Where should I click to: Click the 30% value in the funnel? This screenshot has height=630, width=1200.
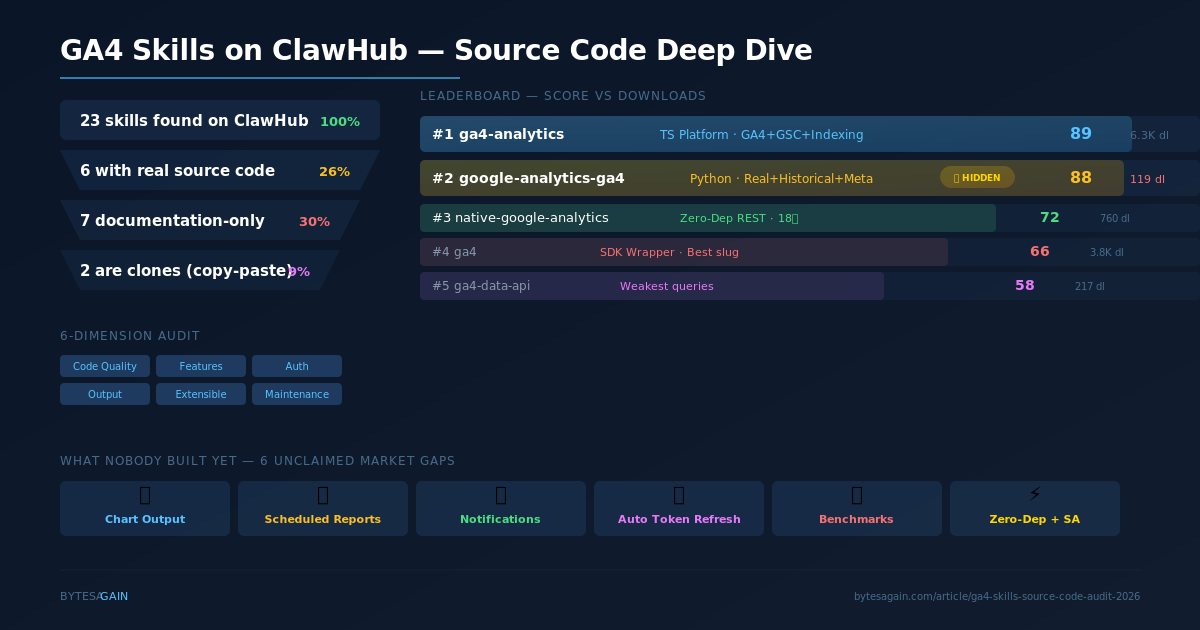[314, 222]
